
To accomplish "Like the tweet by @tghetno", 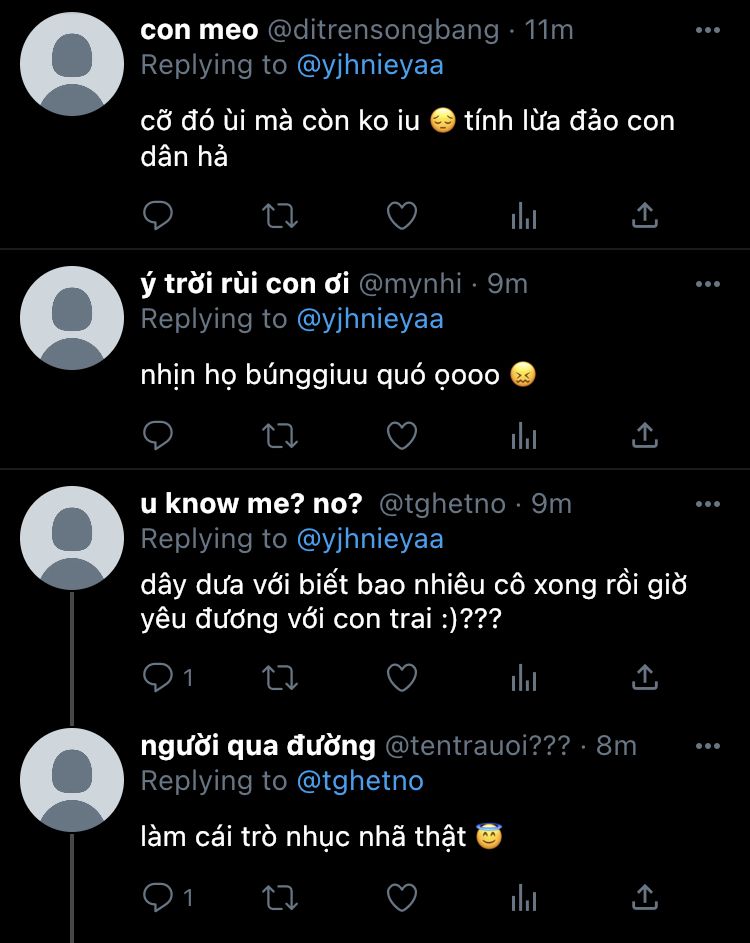I will point(402,677).
